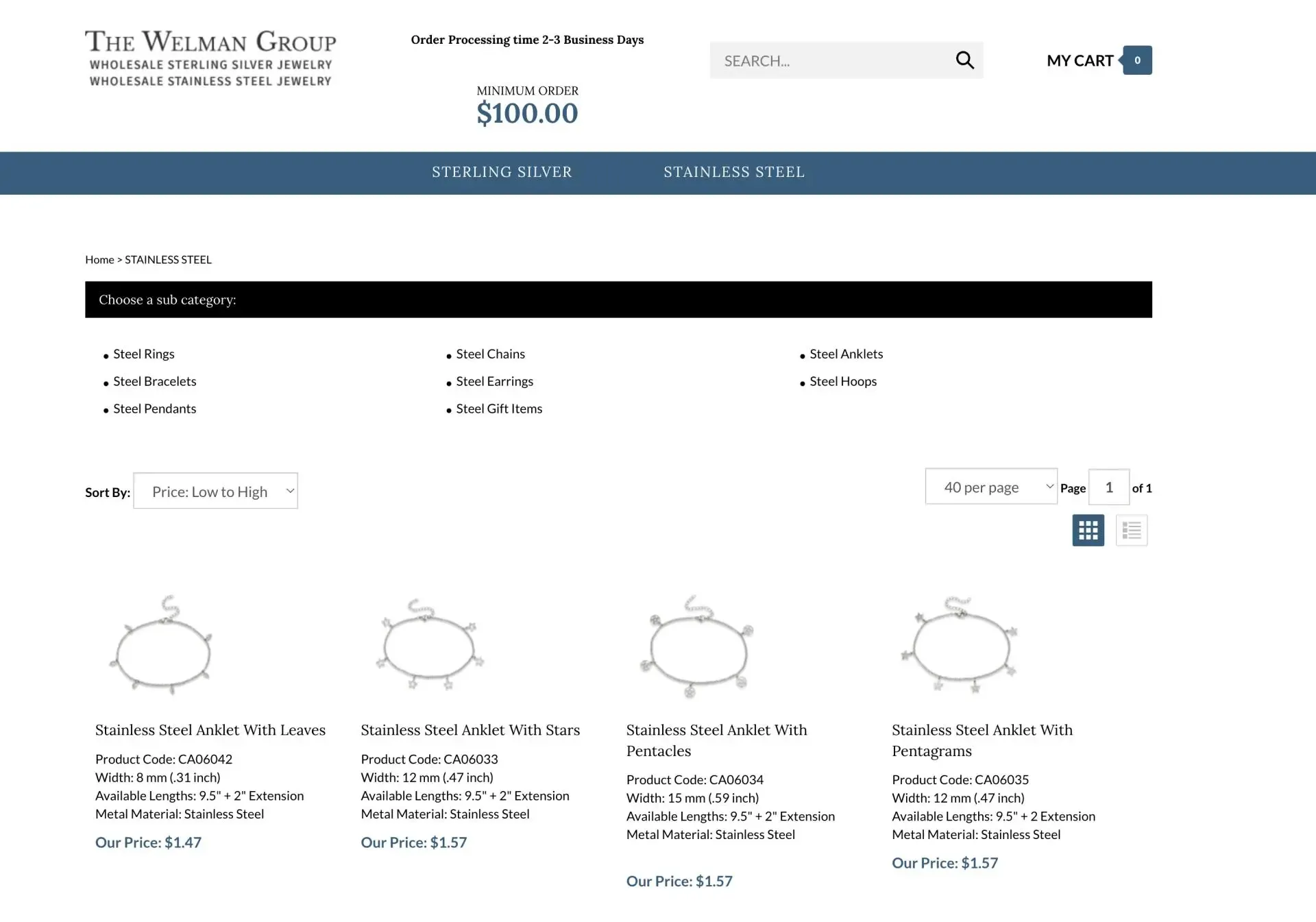Open the cart count badge
Viewport: 1316px width, 922px height.
coord(1136,60)
